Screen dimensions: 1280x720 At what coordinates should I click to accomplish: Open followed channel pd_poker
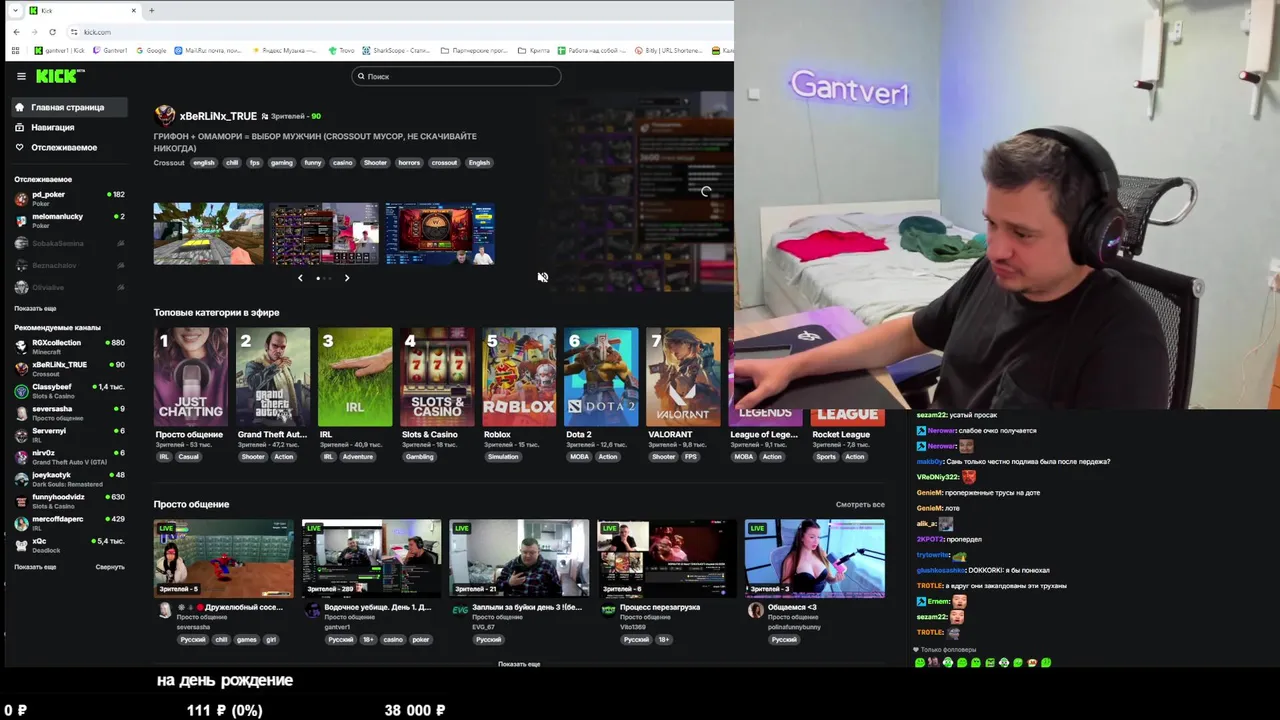[69, 198]
